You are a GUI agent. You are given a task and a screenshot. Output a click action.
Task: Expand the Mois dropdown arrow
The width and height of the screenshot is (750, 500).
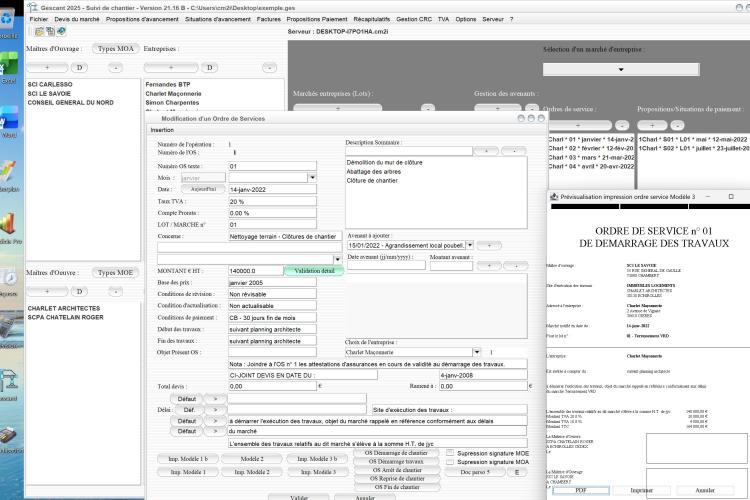pyautogui.click(x=312, y=178)
